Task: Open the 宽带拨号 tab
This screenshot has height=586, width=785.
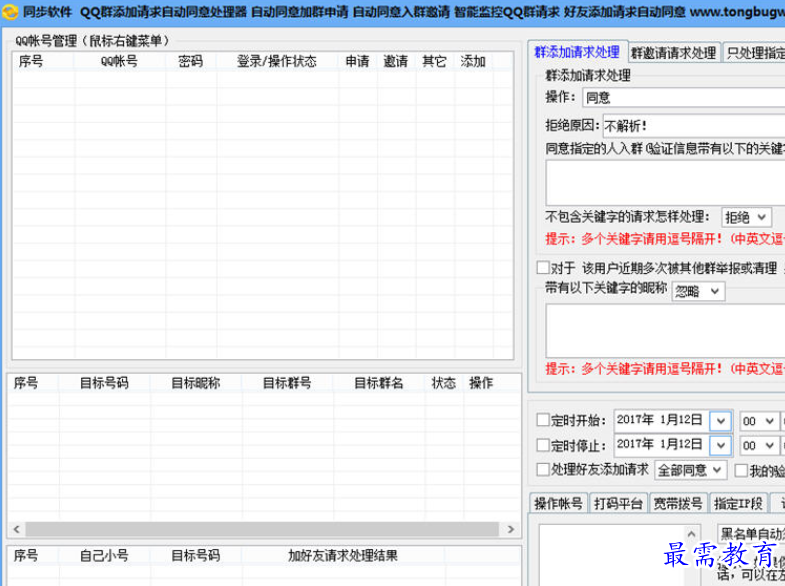Action: tap(678, 503)
